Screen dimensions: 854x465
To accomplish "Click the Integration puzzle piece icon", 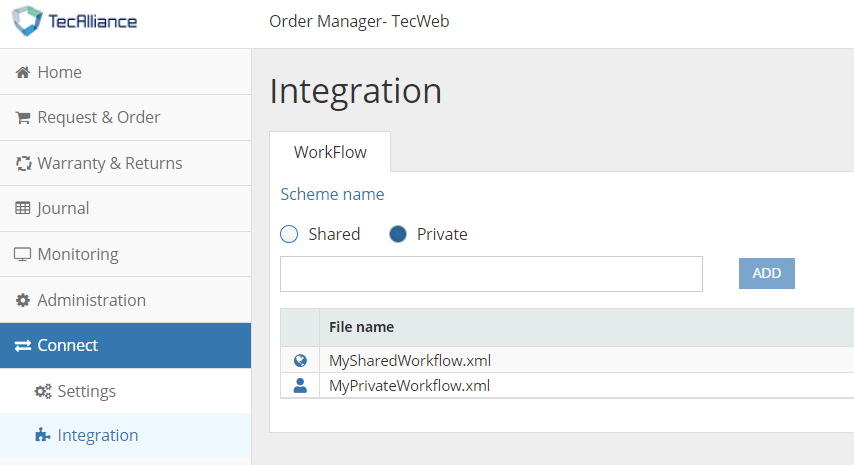I will tap(43, 436).
